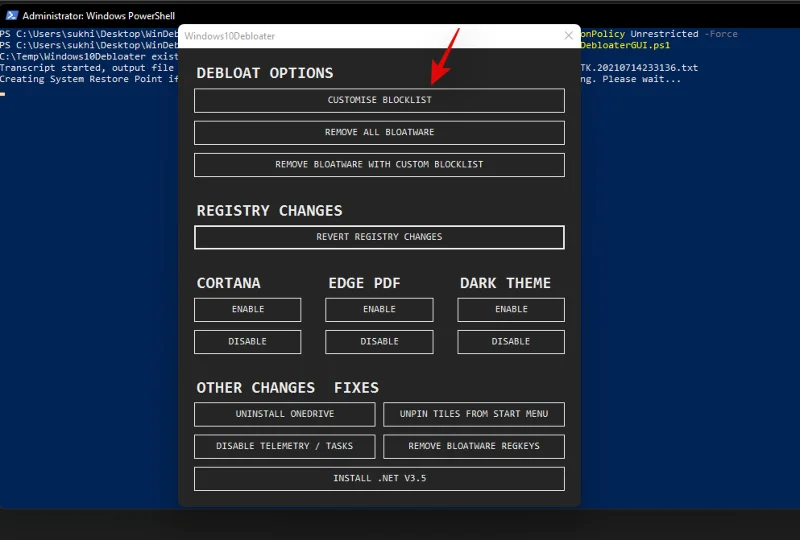Screen dimensions: 800x540
Task: Click Revert Registry Changes
Action: (x=379, y=237)
